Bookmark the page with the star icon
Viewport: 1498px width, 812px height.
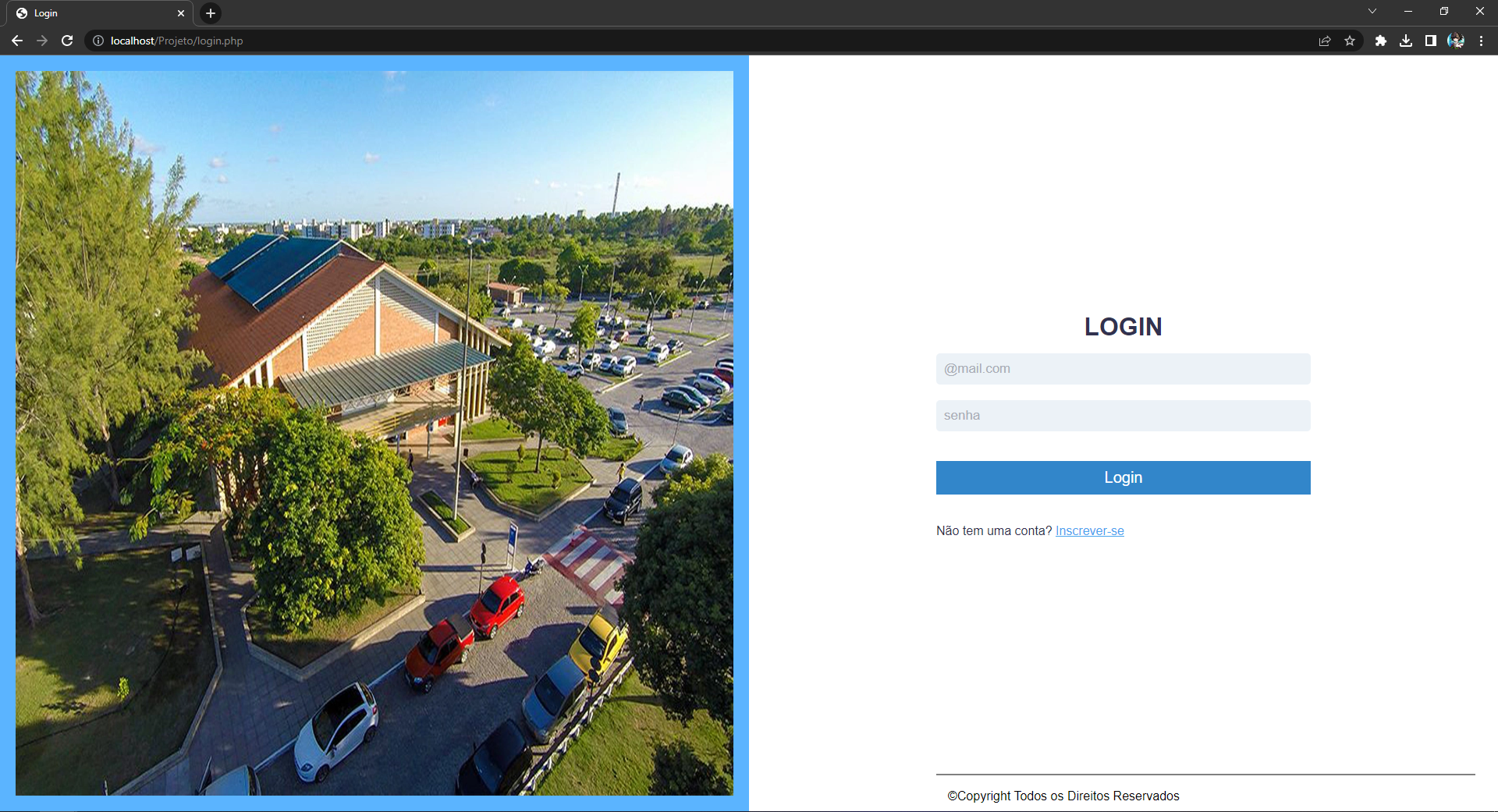click(1351, 41)
